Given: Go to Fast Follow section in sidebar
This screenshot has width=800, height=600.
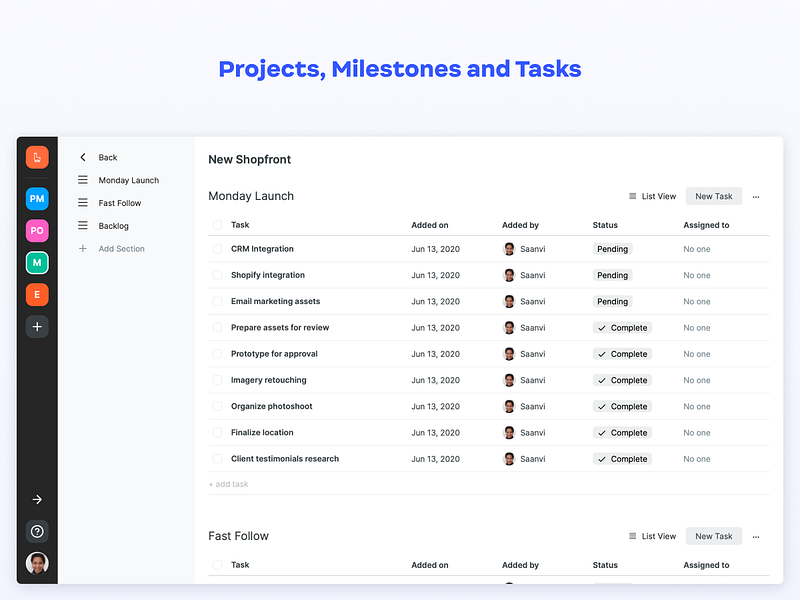Looking at the screenshot, I should click(x=120, y=203).
